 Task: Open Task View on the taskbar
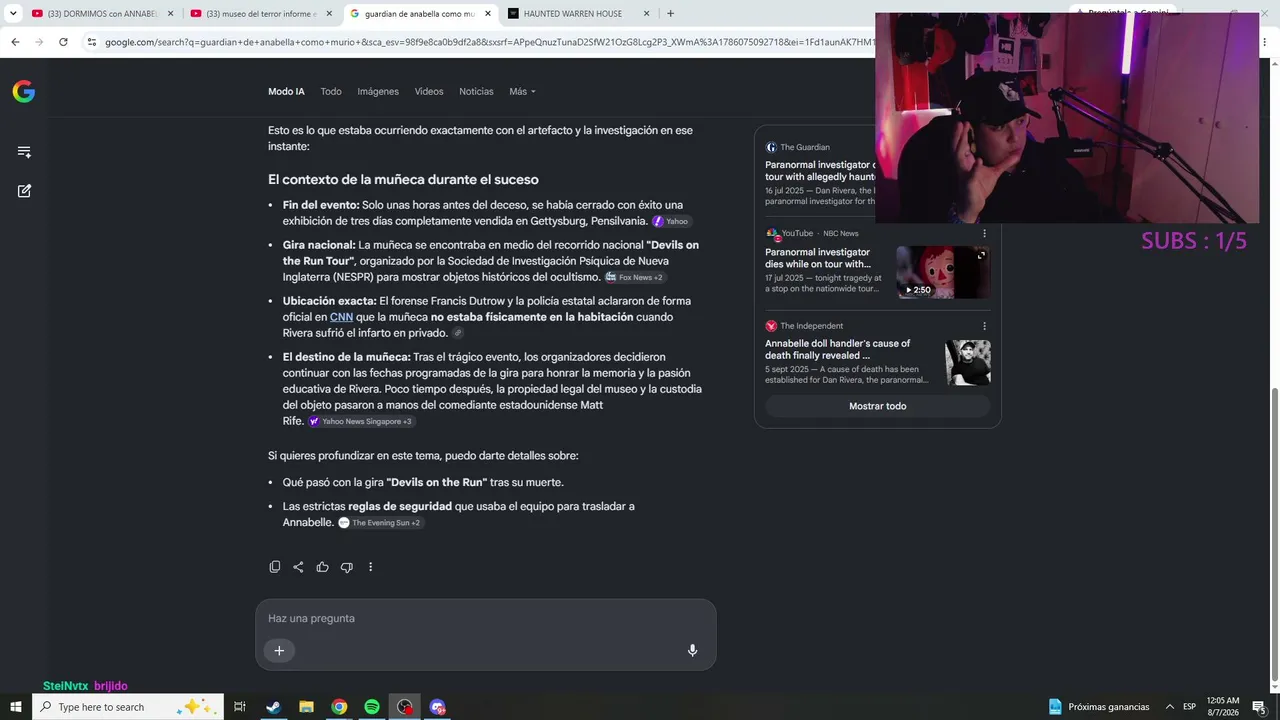240,707
